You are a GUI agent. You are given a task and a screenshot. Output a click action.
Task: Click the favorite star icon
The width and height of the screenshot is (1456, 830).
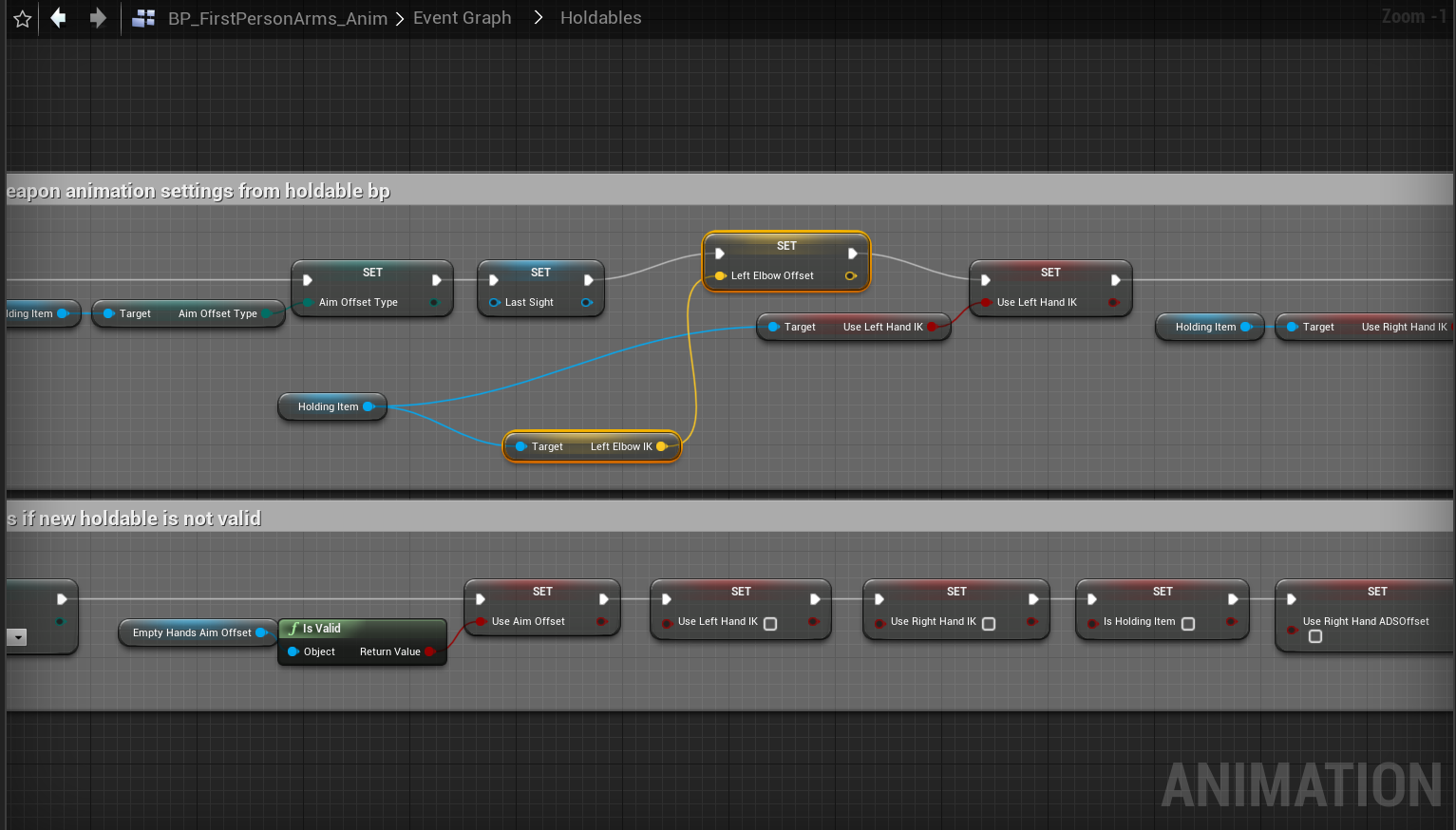[x=23, y=19]
